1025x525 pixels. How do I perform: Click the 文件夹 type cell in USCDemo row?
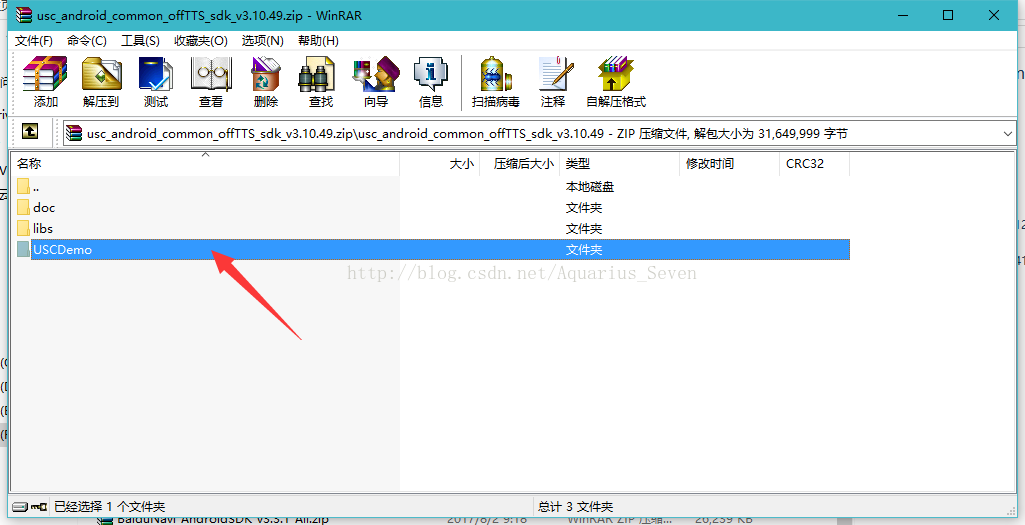coord(584,249)
